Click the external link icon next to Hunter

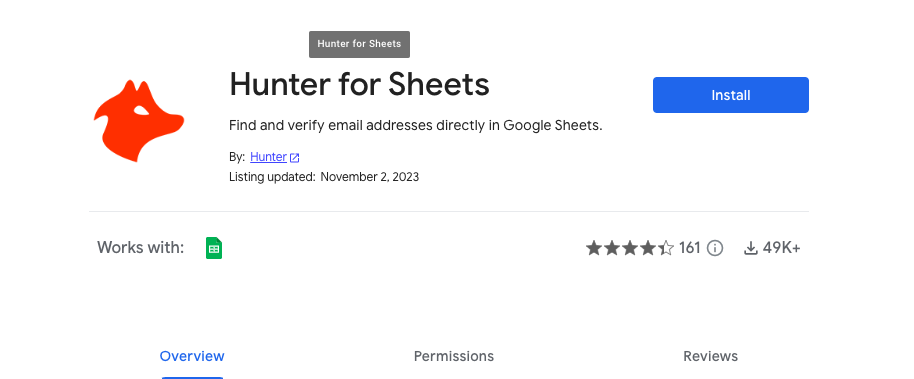(x=295, y=157)
